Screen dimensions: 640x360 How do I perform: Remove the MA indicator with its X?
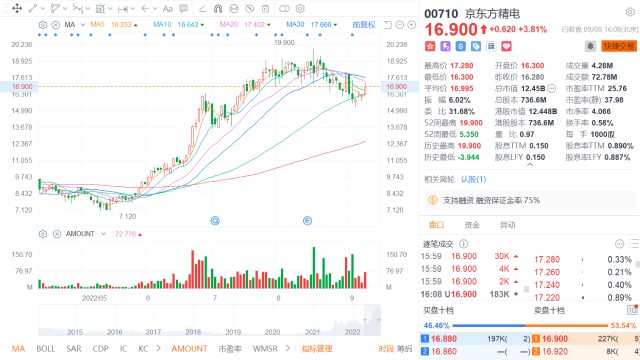[x=56, y=25]
